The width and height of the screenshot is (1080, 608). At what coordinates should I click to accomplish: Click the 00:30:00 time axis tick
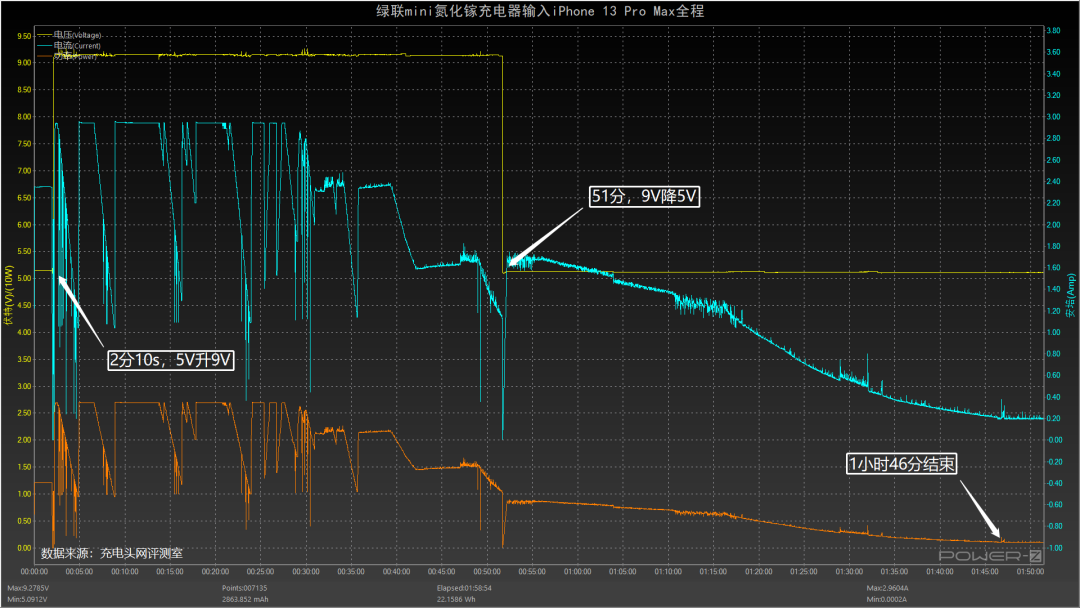pos(306,572)
